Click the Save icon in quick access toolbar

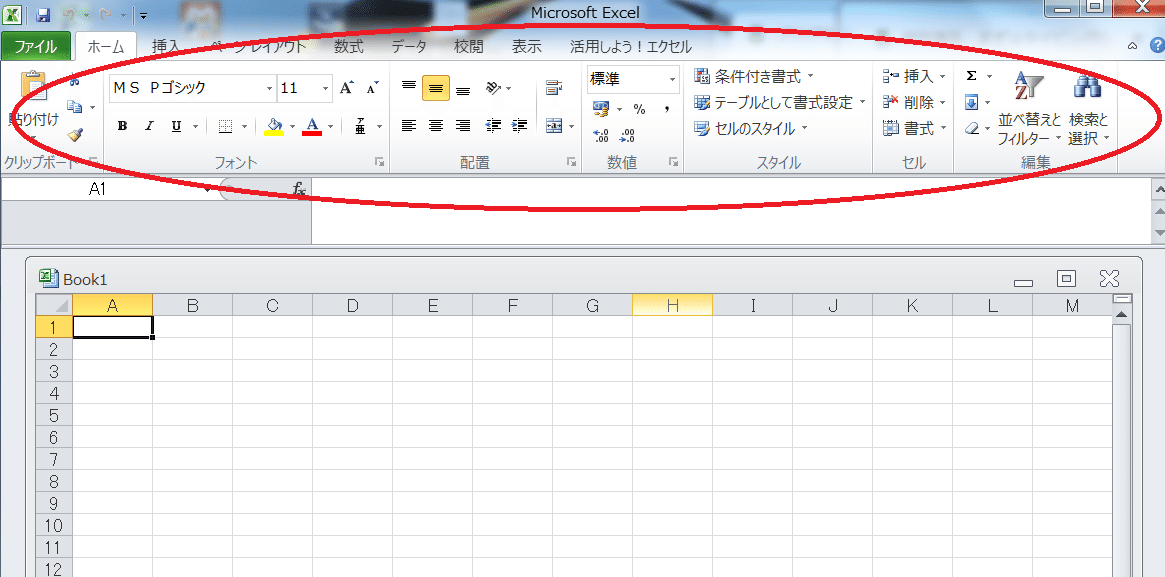(x=42, y=15)
